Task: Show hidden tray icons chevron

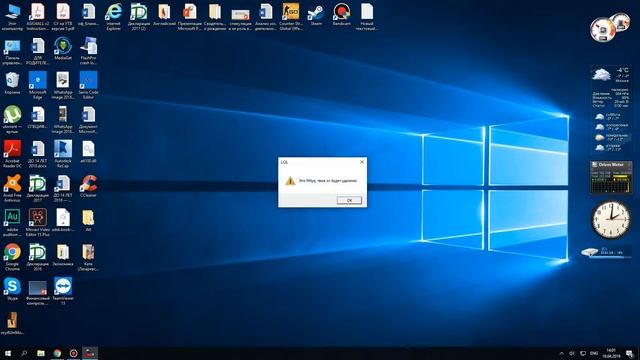Action: pos(562,353)
